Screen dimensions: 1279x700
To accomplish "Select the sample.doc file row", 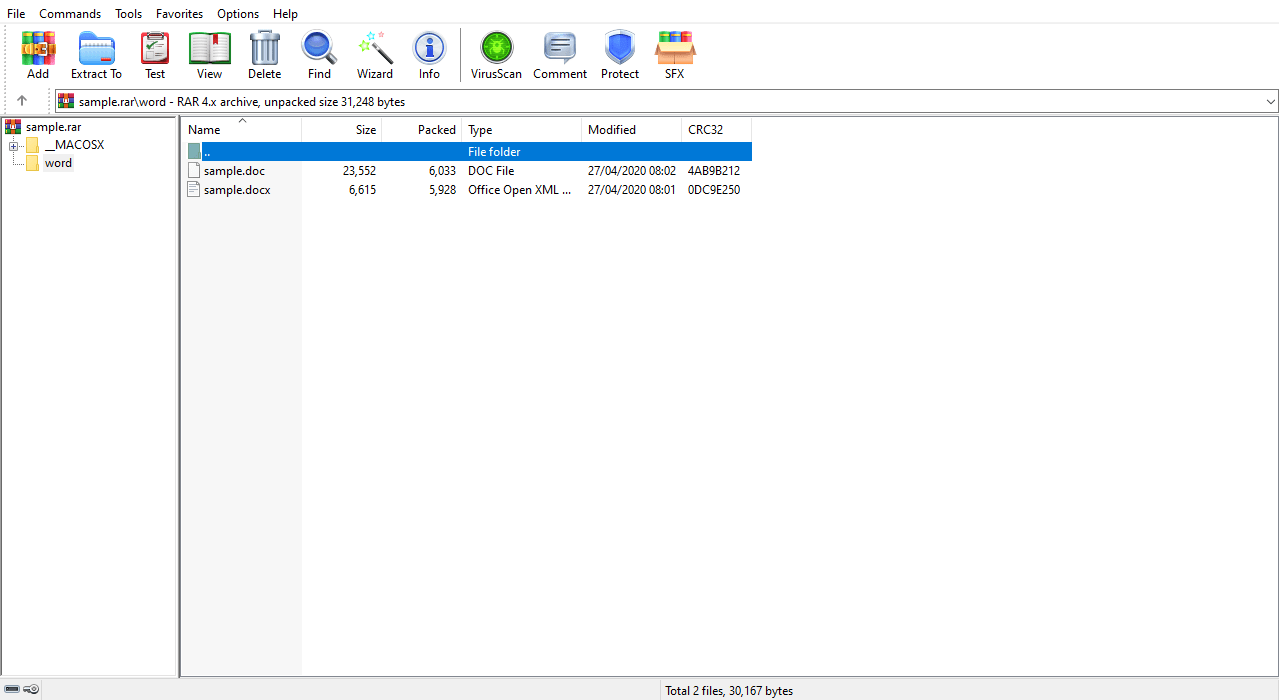I will (x=467, y=171).
